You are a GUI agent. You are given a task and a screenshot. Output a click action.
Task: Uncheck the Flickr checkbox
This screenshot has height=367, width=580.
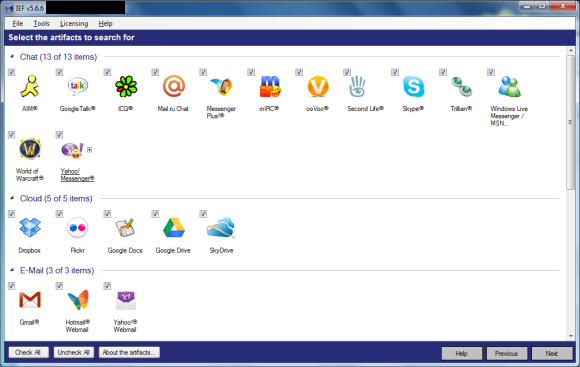coord(59,214)
